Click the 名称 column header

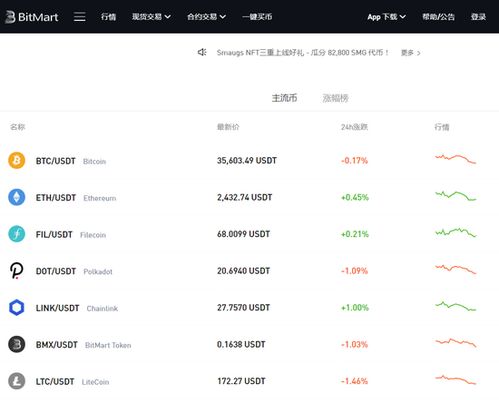pyautogui.click(x=18, y=127)
